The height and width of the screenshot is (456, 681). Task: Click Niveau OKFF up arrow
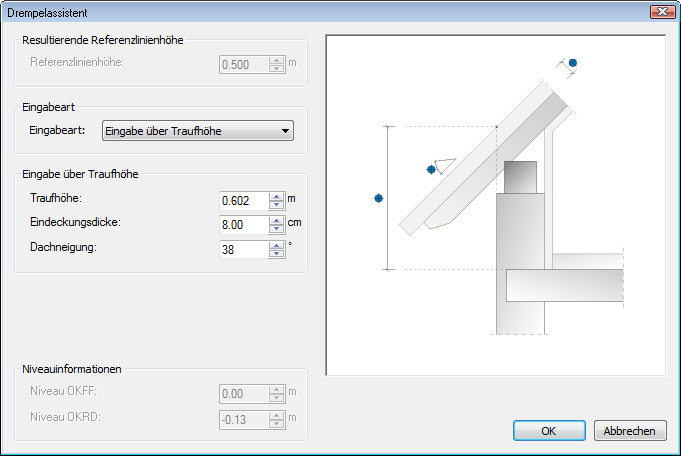[x=276, y=390]
